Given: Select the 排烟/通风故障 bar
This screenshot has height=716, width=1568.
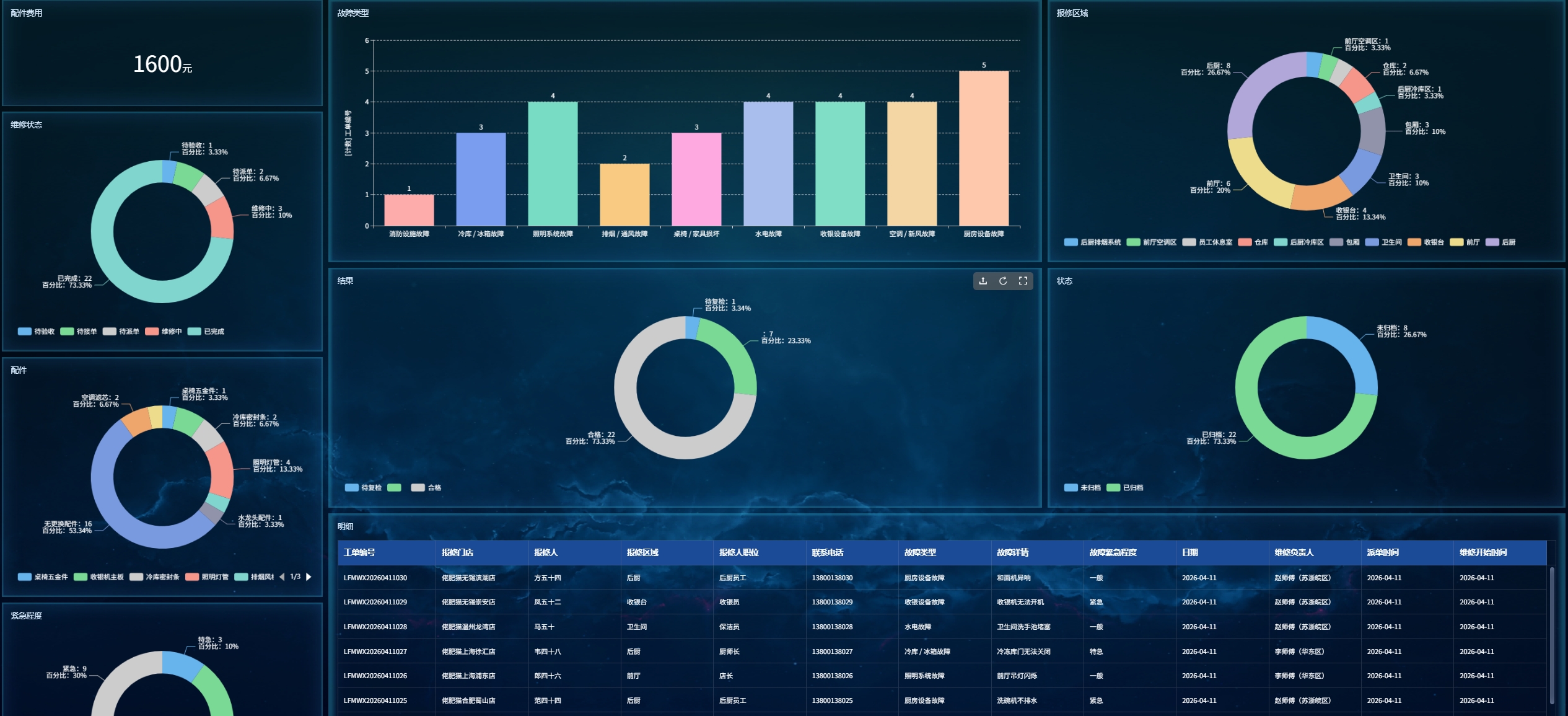Looking at the screenshot, I should (624, 195).
